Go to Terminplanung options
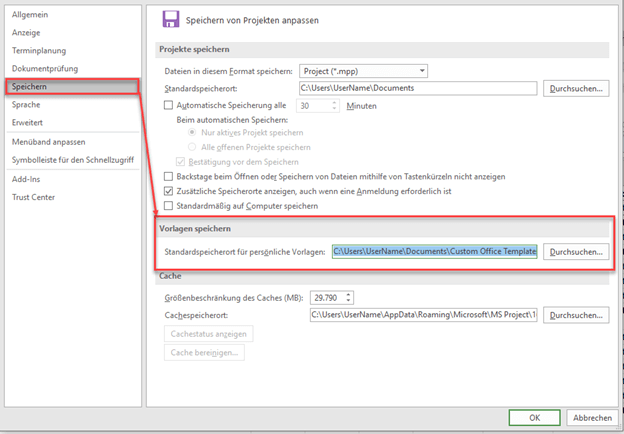Image resolution: width=624 pixels, height=434 pixels. (40, 50)
